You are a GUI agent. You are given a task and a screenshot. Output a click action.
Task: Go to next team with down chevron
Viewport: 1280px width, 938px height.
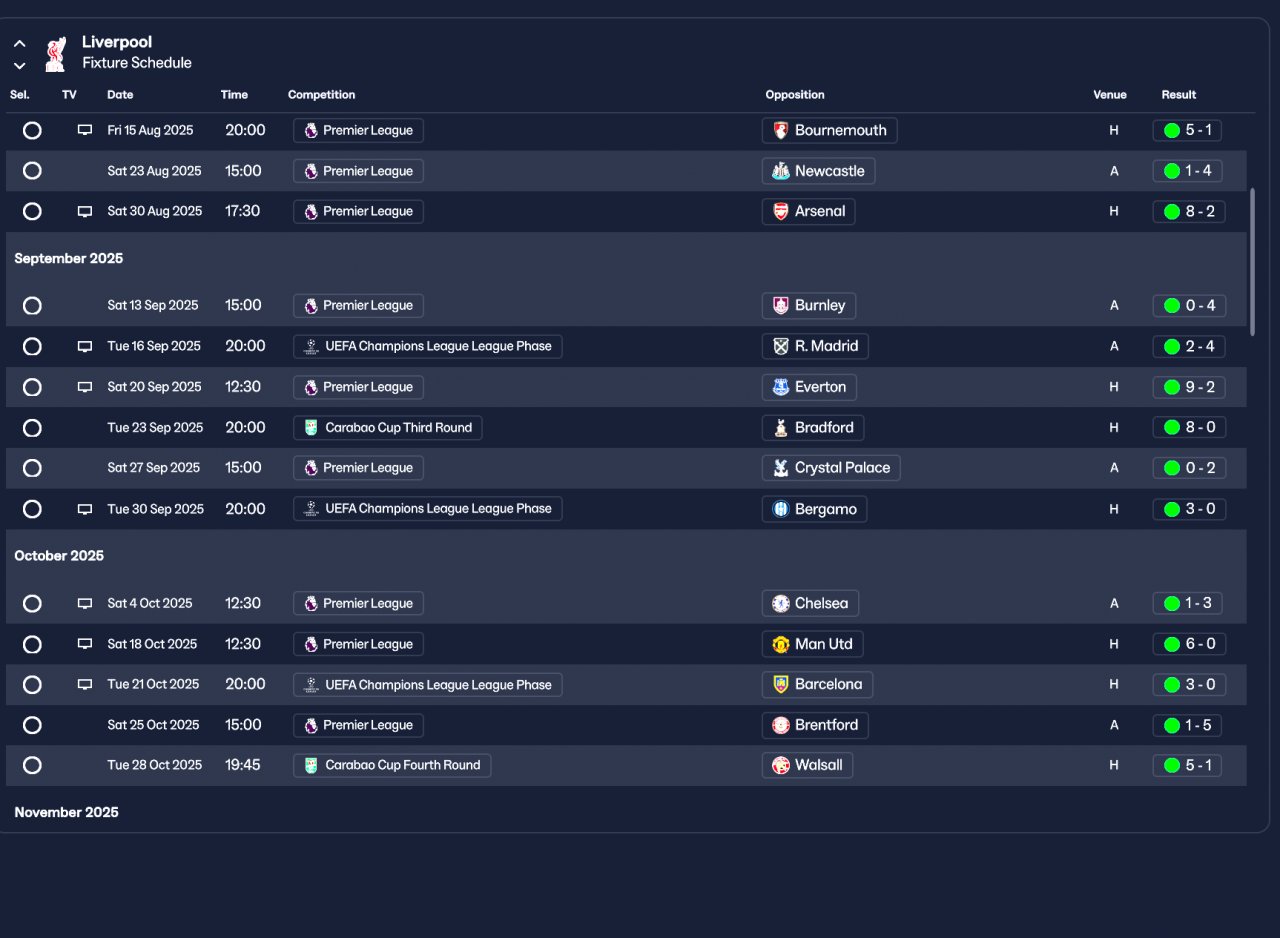(x=20, y=66)
